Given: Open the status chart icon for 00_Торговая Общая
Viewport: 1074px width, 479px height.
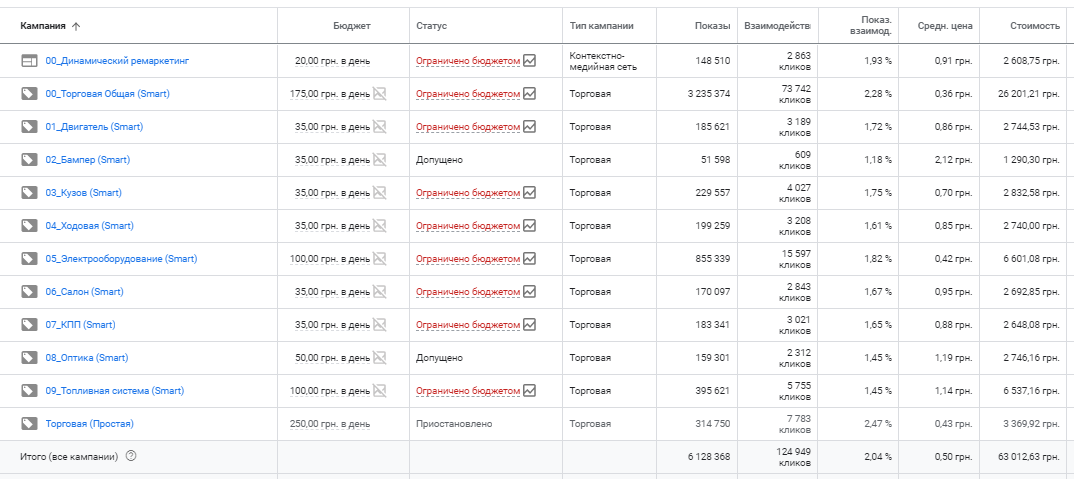Looking at the screenshot, I should pyautogui.click(x=529, y=93).
